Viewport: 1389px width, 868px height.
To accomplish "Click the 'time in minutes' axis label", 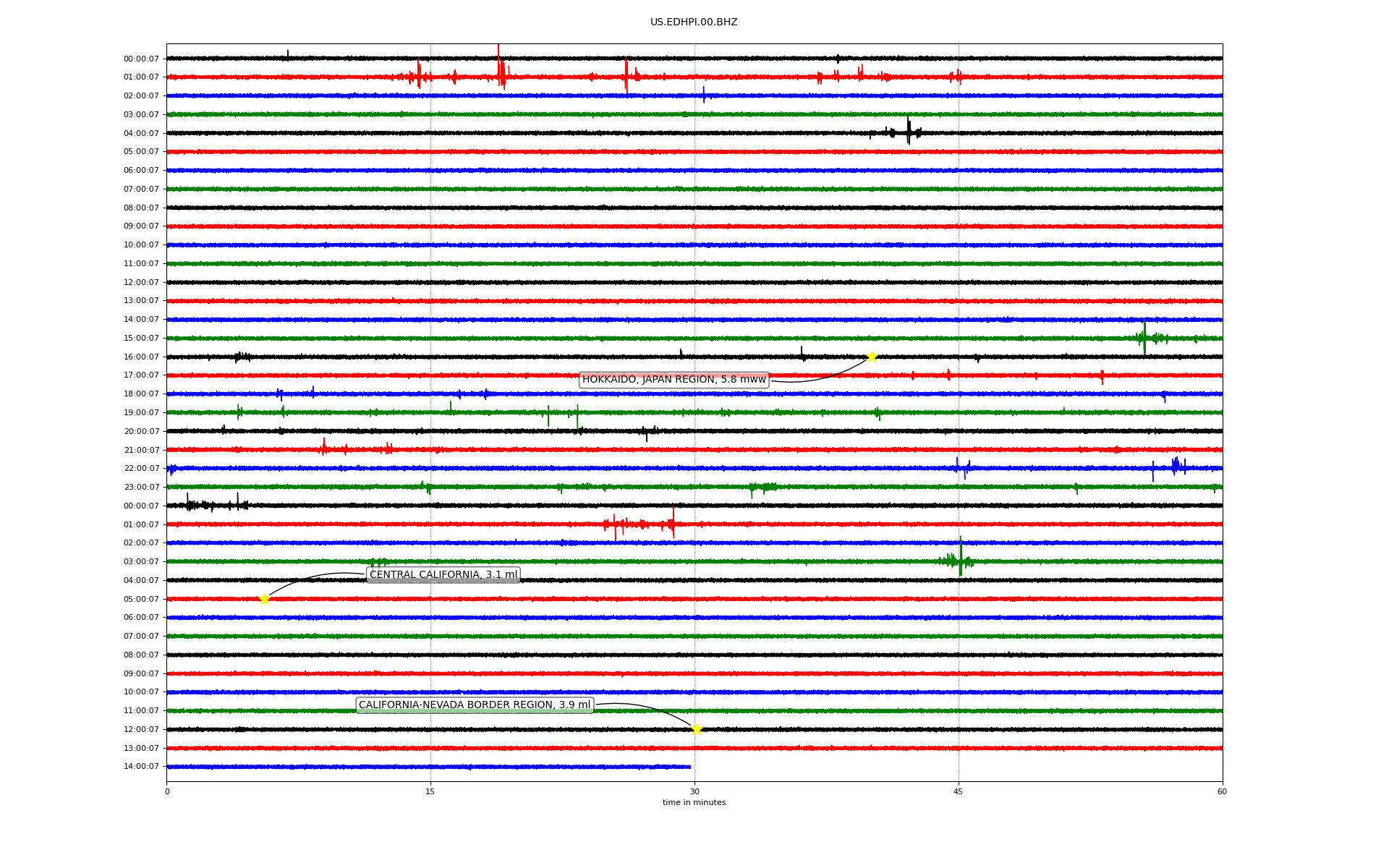I will 694,802.
